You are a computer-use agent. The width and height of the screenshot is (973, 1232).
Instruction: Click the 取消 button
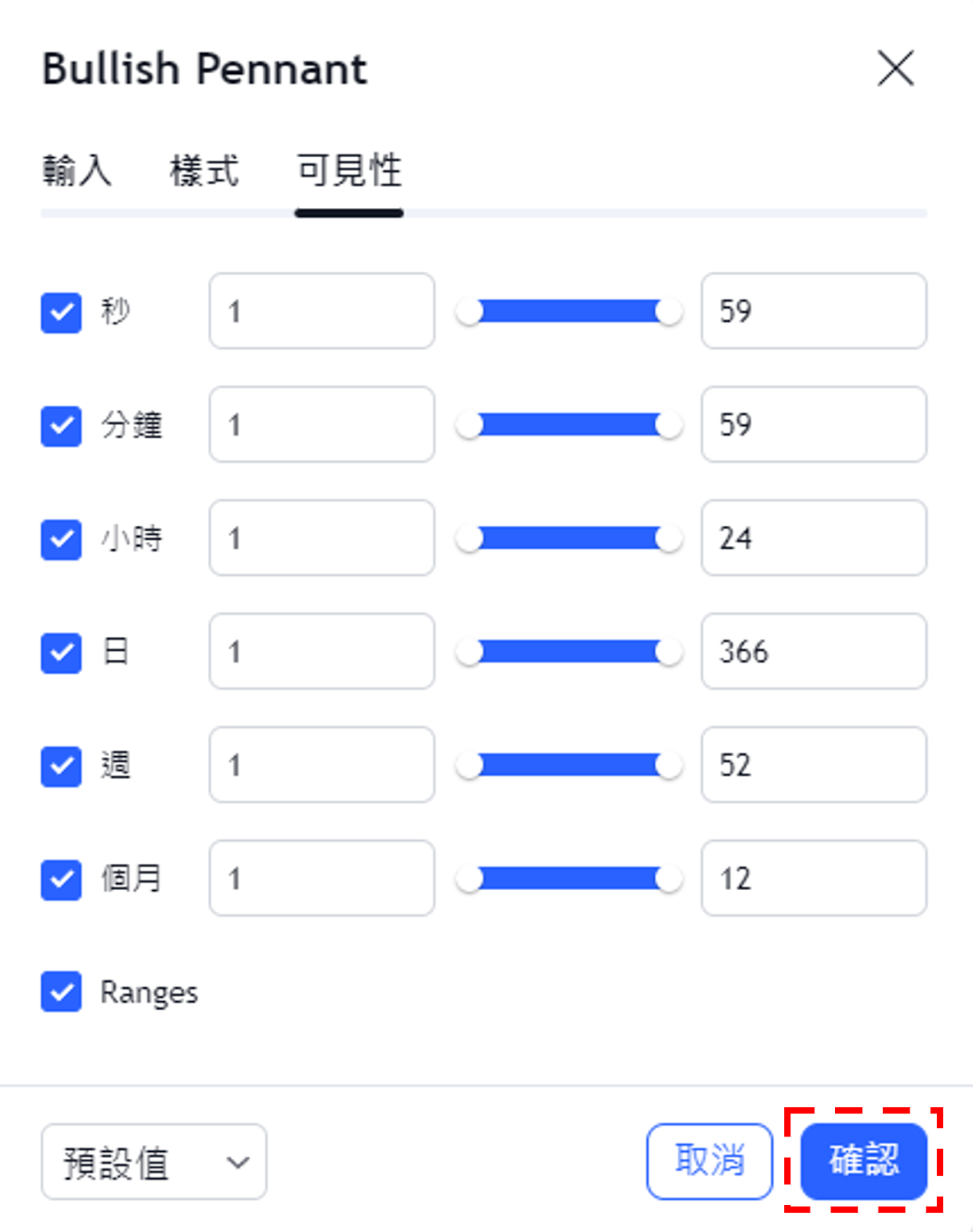click(710, 1161)
